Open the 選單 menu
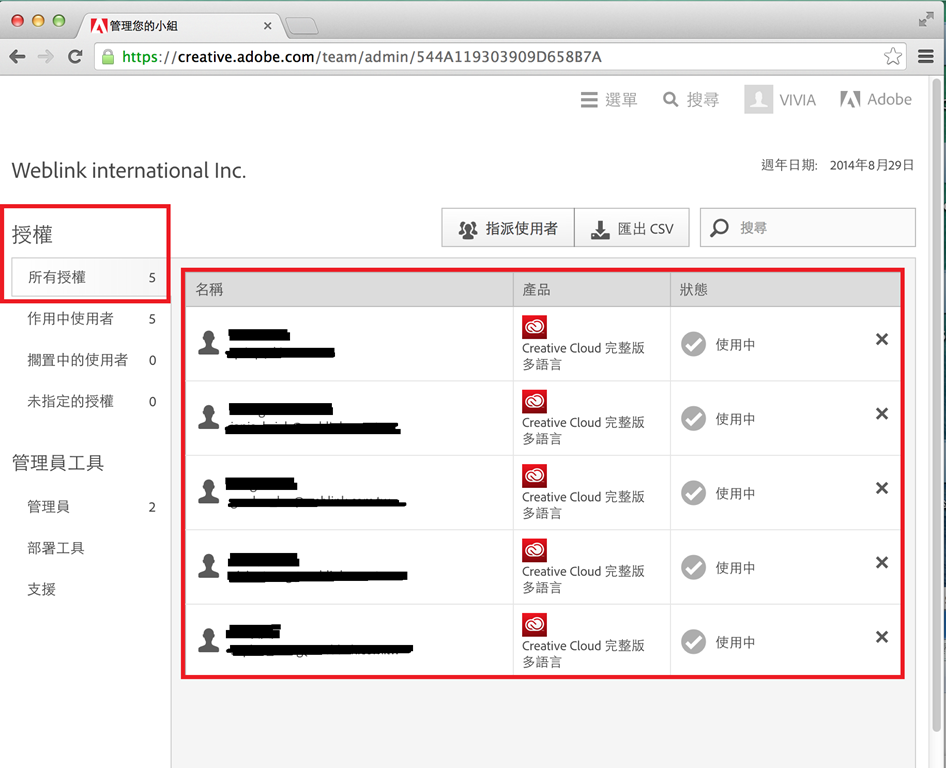946x768 pixels. 609,100
